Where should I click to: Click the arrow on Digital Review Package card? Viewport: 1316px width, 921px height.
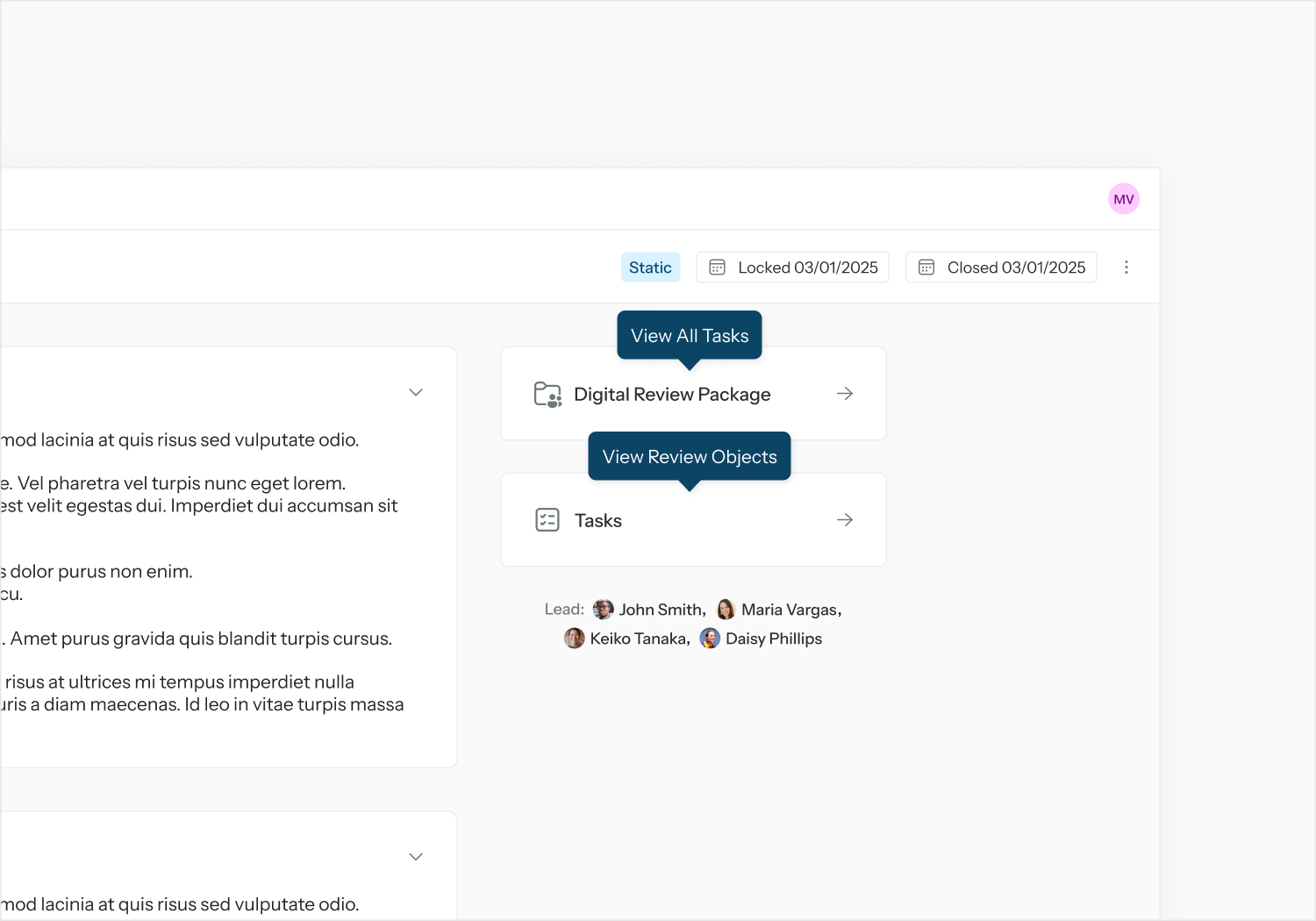[845, 394]
